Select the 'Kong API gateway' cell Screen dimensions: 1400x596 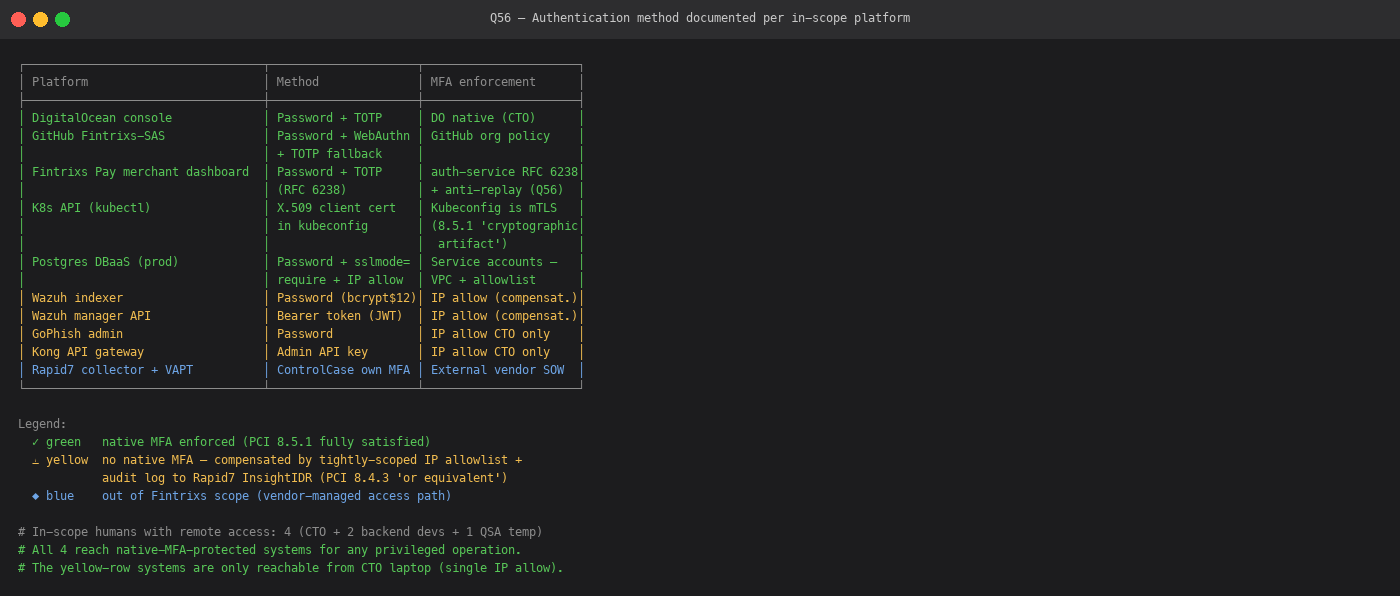coord(88,352)
